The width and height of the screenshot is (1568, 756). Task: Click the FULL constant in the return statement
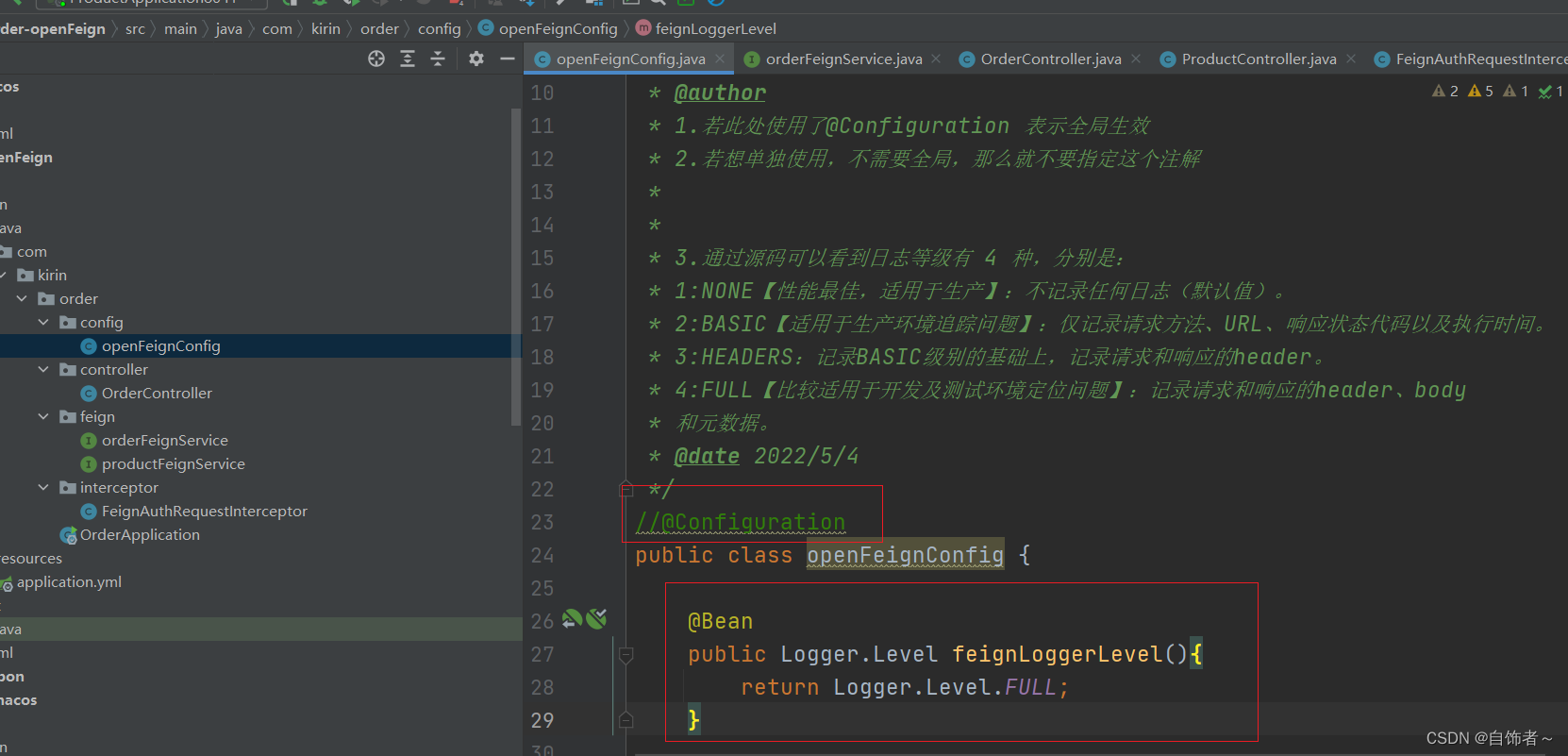point(1030,687)
